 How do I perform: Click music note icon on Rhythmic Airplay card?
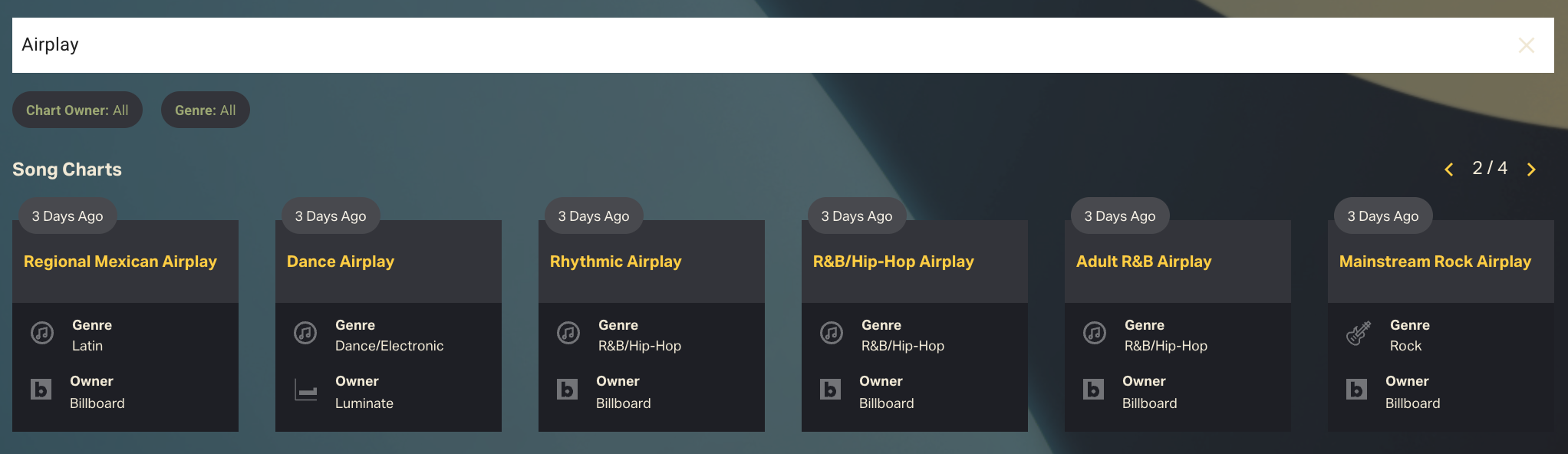pyautogui.click(x=568, y=333)
